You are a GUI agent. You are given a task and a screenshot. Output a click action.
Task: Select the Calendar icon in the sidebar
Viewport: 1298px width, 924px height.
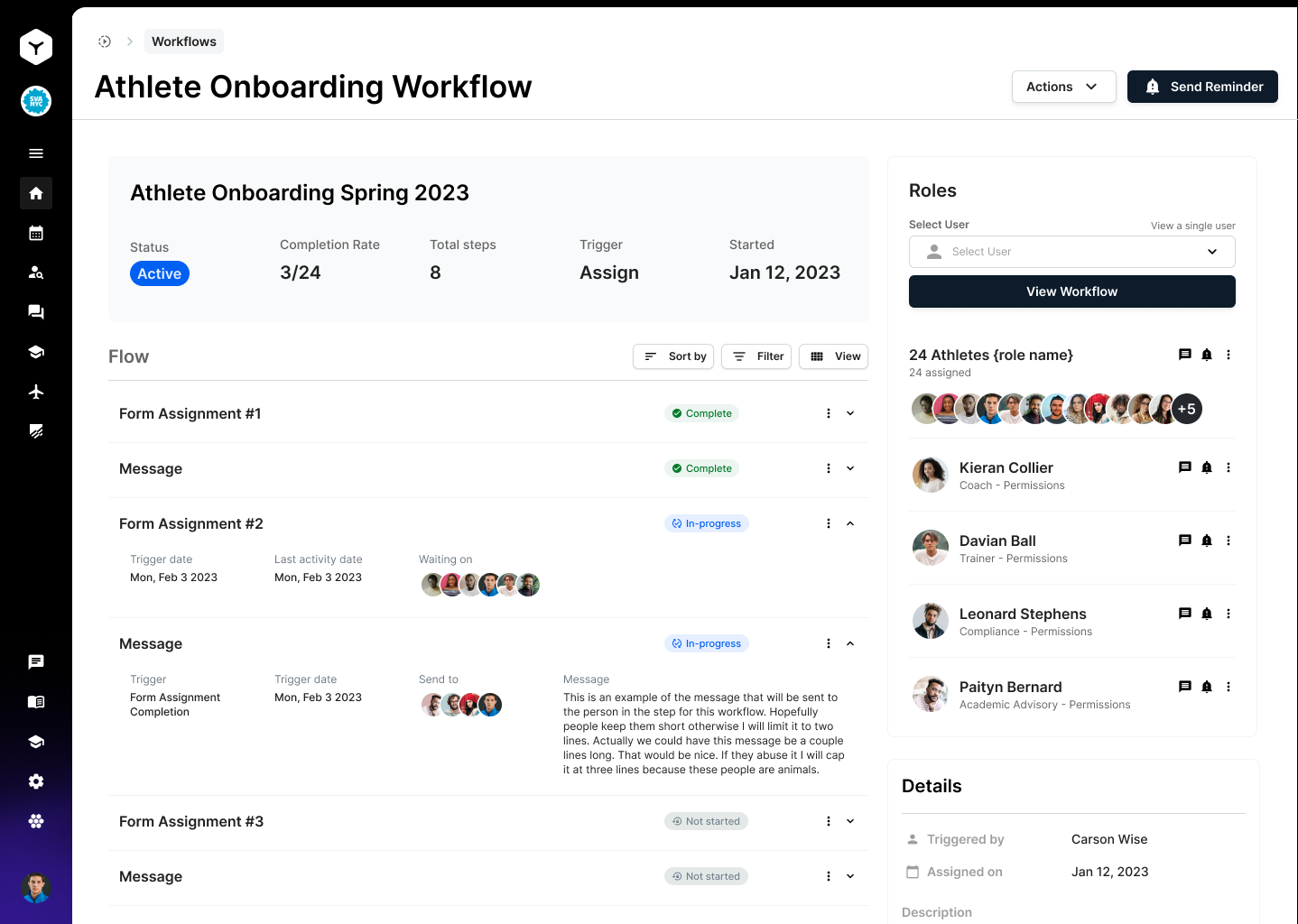point(36,233)
